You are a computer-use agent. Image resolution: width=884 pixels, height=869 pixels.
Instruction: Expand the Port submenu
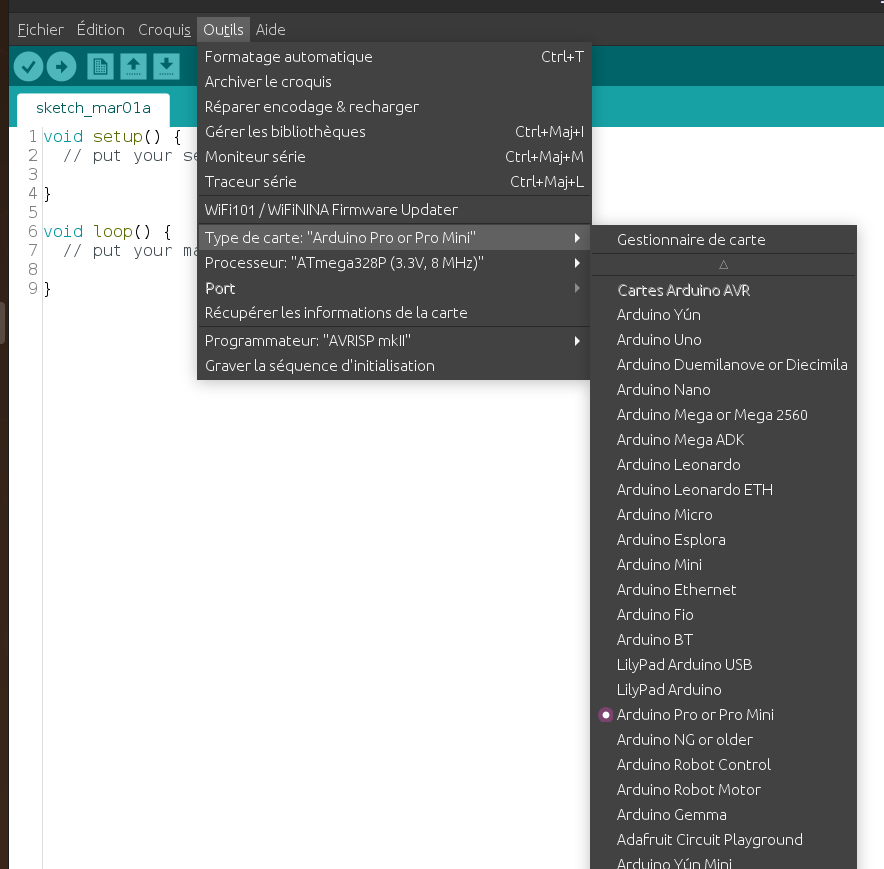(x=394, y=288)
